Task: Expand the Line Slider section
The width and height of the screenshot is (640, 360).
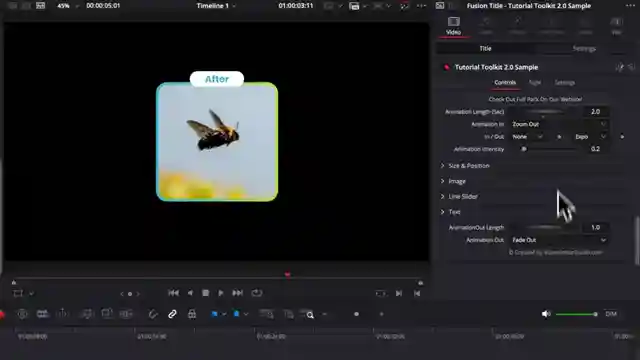Action: (459, 197)
